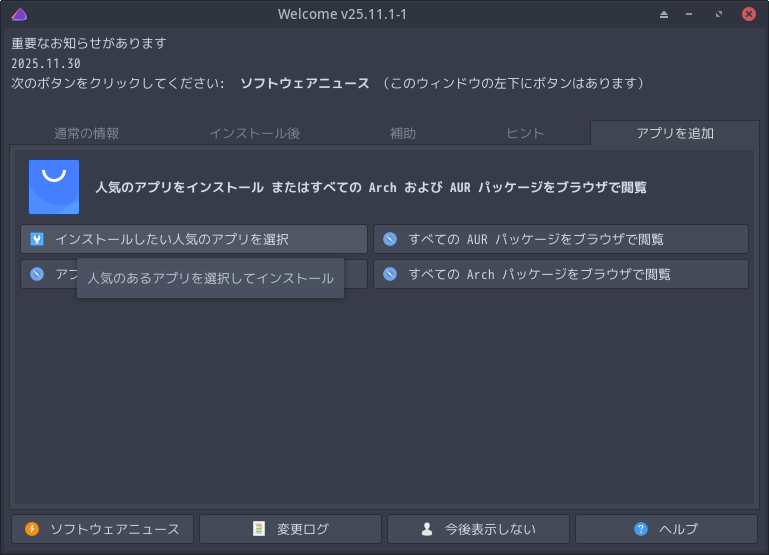
Task: Show the 変更ログ changelog
Action: click(290, 529)
